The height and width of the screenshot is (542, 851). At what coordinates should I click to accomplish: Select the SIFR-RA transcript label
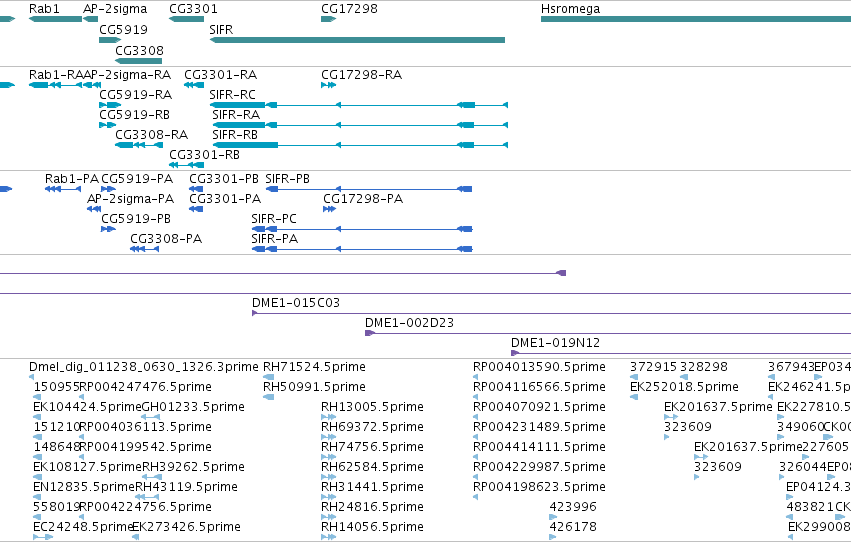click(236, 115)
